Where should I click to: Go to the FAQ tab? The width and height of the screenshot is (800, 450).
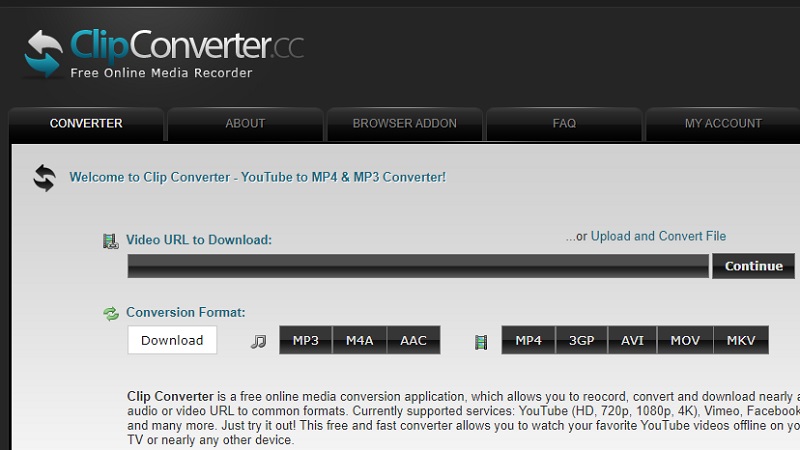point(564,123)
